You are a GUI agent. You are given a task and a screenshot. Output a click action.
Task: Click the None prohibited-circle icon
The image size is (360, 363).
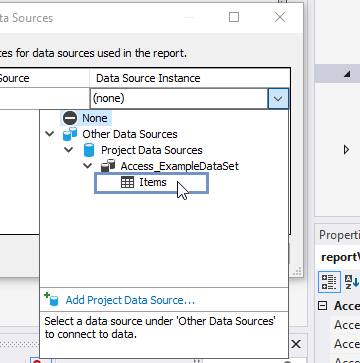point(70,118)
